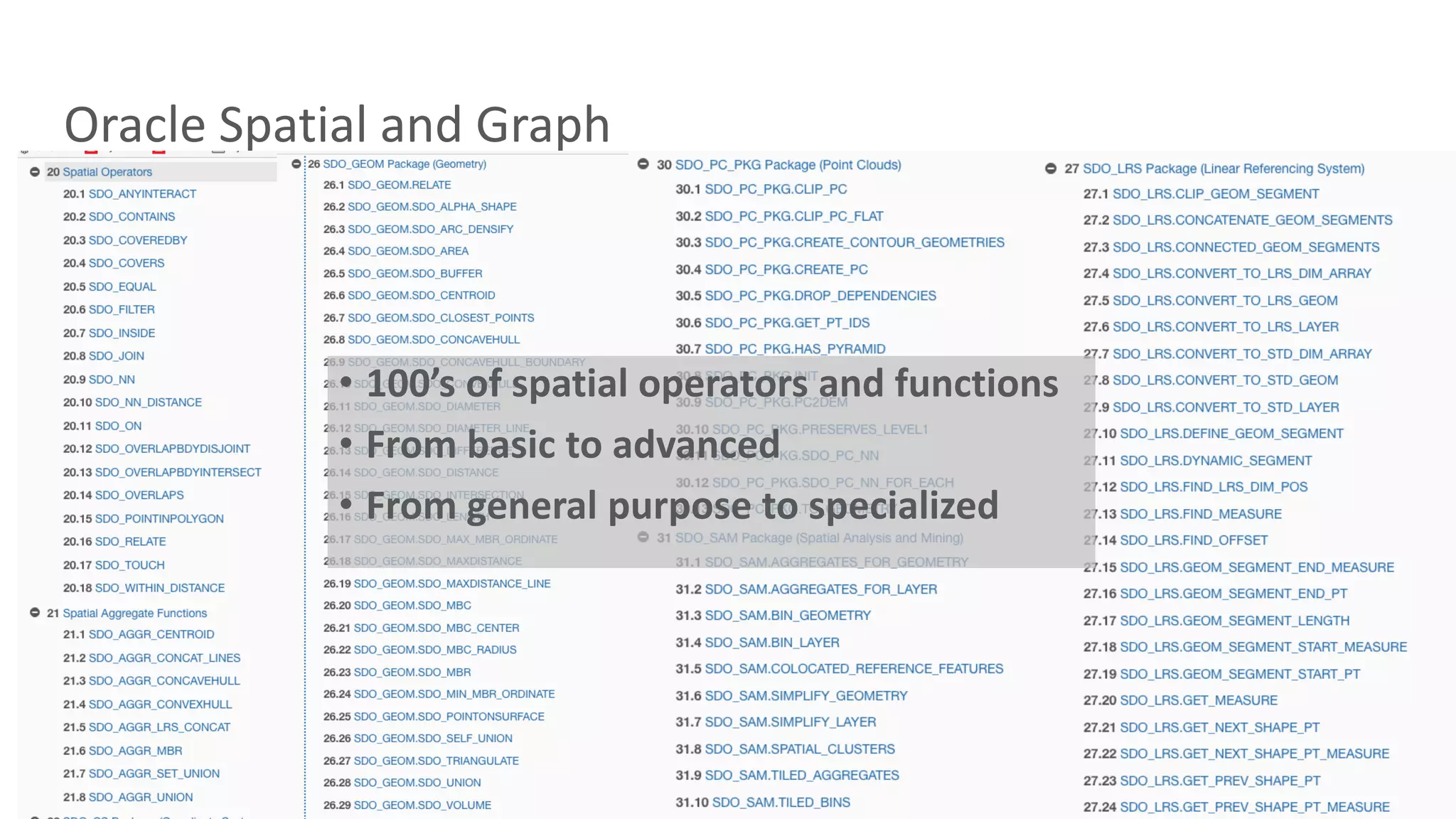Open the SDO_LRS.GET_MEASURE link
The image size is (1456, 819).
[1199, 700]
